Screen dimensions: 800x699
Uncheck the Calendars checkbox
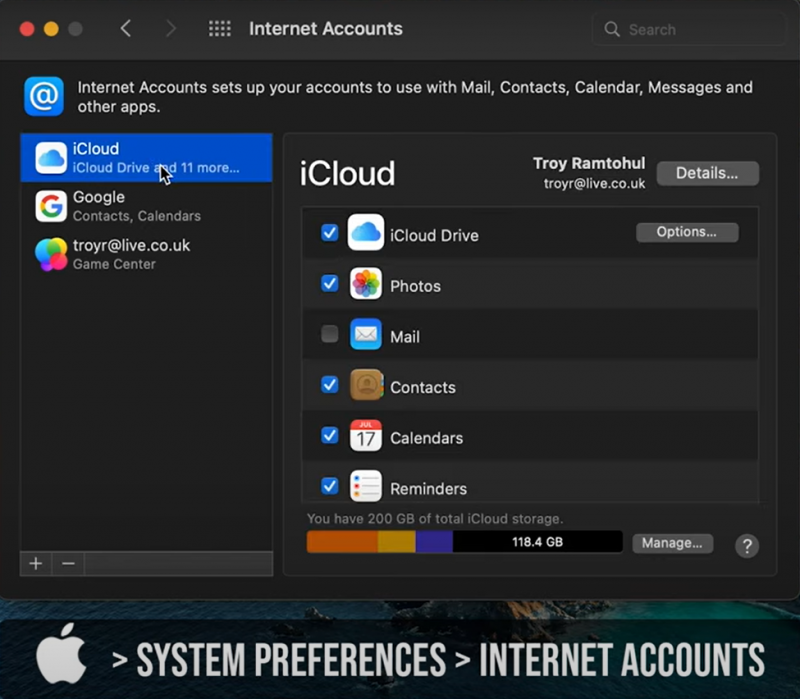330,435
